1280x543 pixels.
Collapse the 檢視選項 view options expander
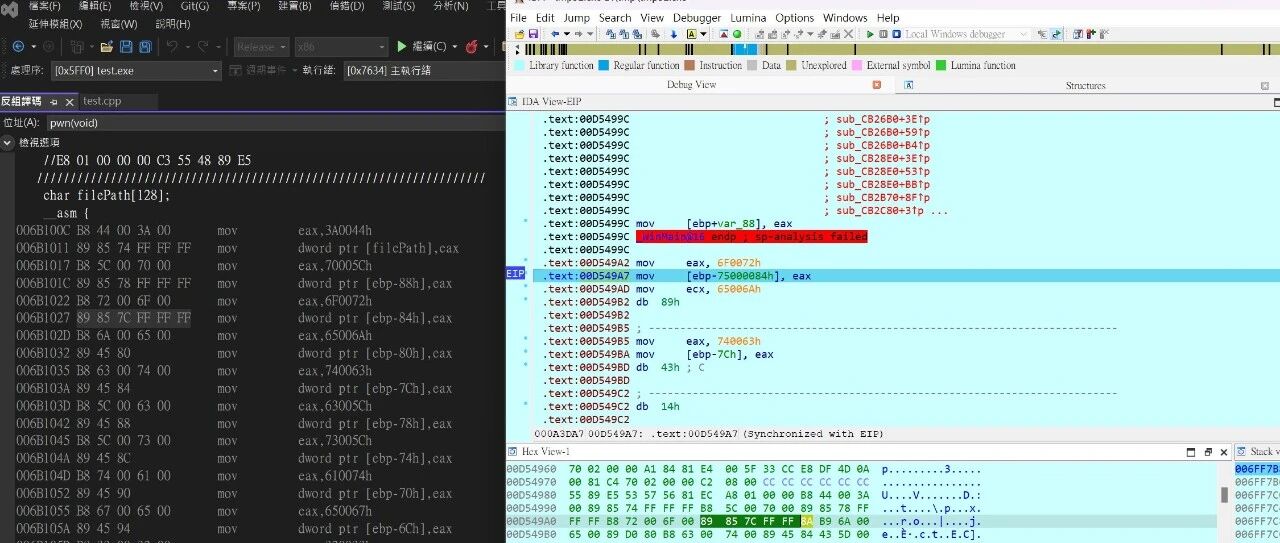(8, 143)
